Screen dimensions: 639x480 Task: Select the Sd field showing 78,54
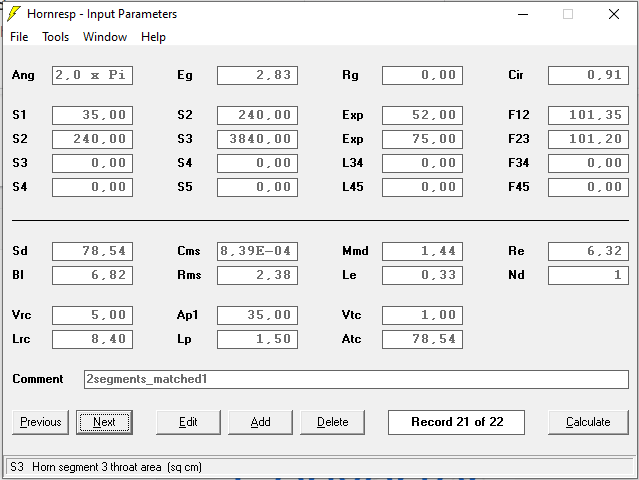92,251
